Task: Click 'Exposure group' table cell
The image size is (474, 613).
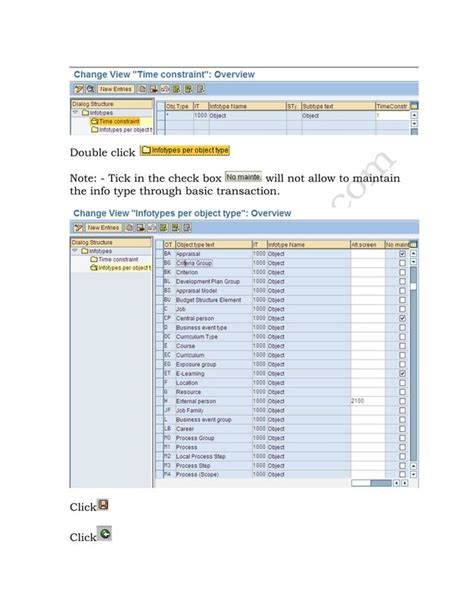Action: tap(213, 364)
